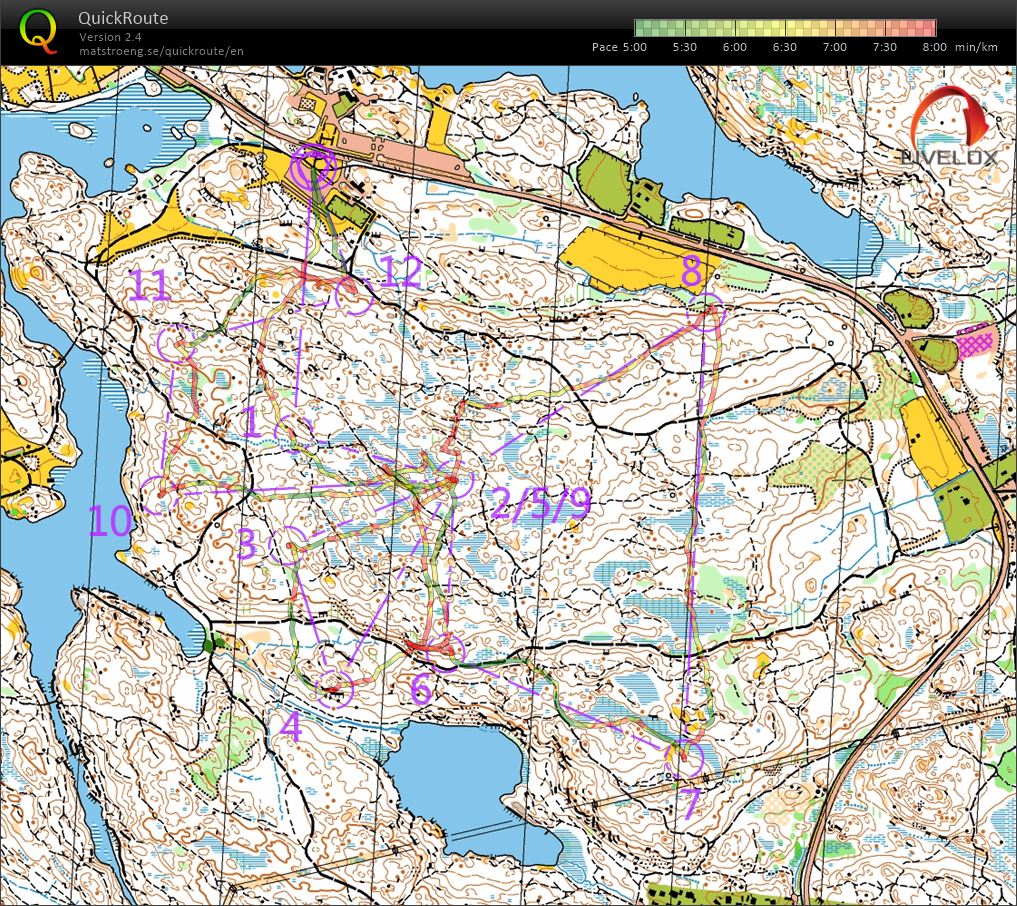This screenshot has width=1017, height=906.
Task: Click the Livelox logo in the map corner
Action: [x=948, y=128]
